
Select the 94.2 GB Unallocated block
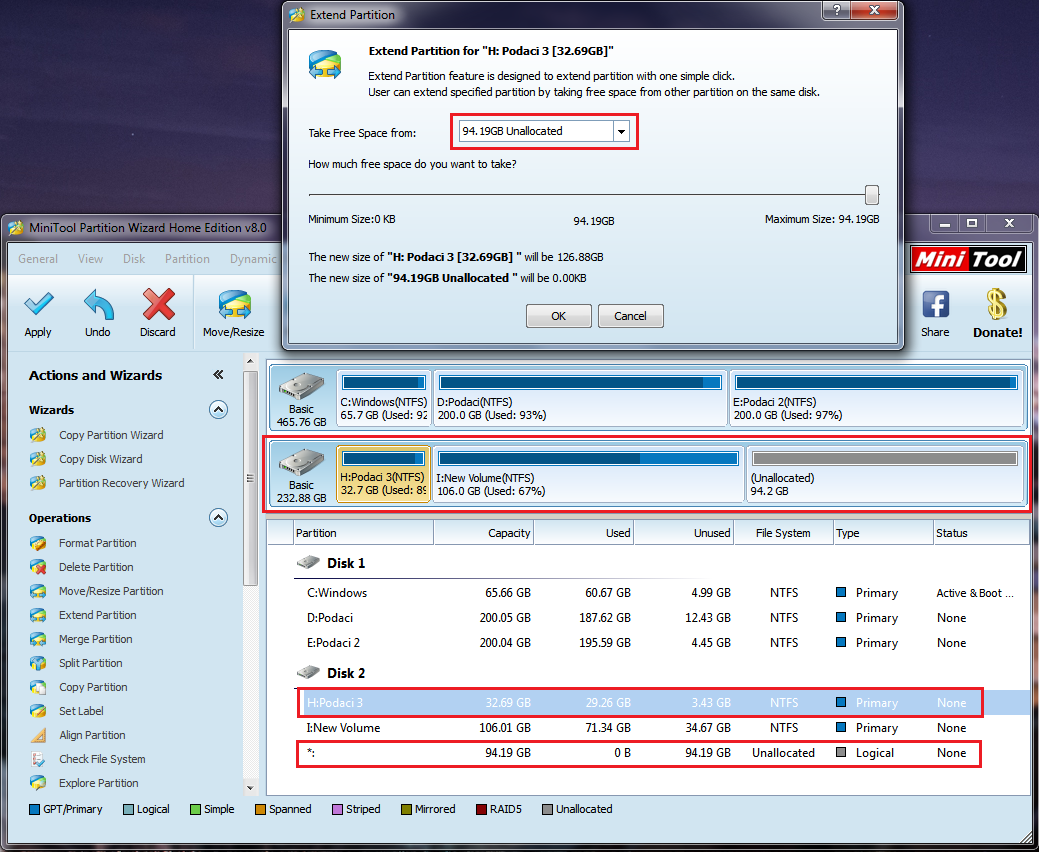coord(885,474)
